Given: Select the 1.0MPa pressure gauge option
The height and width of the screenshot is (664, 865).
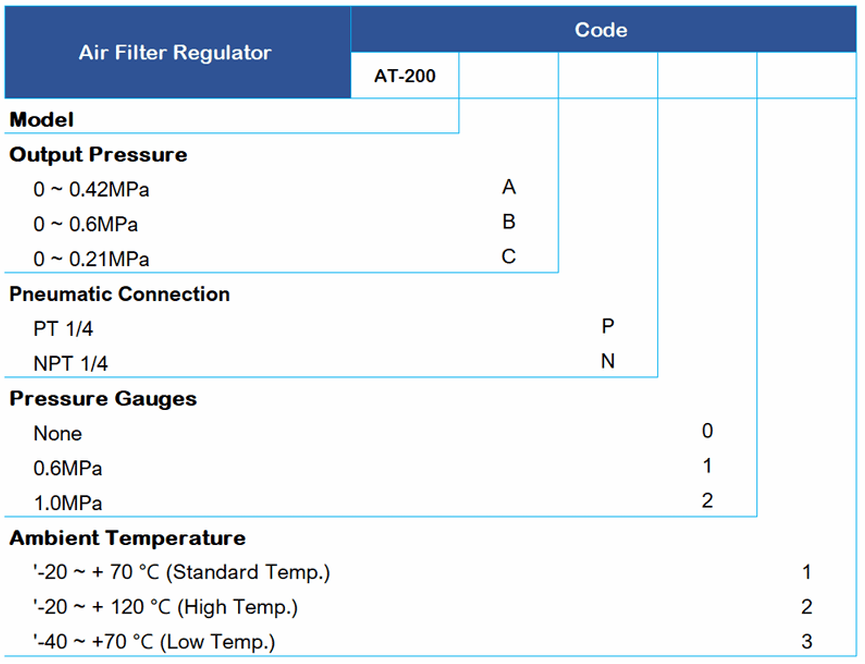Looking at the screenshot, I should tap(67, 502).
